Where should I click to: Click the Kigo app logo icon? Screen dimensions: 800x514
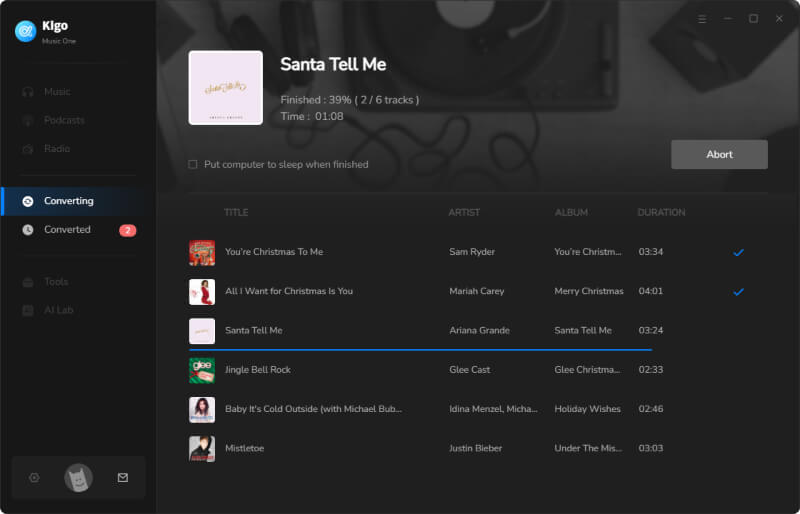26,31
